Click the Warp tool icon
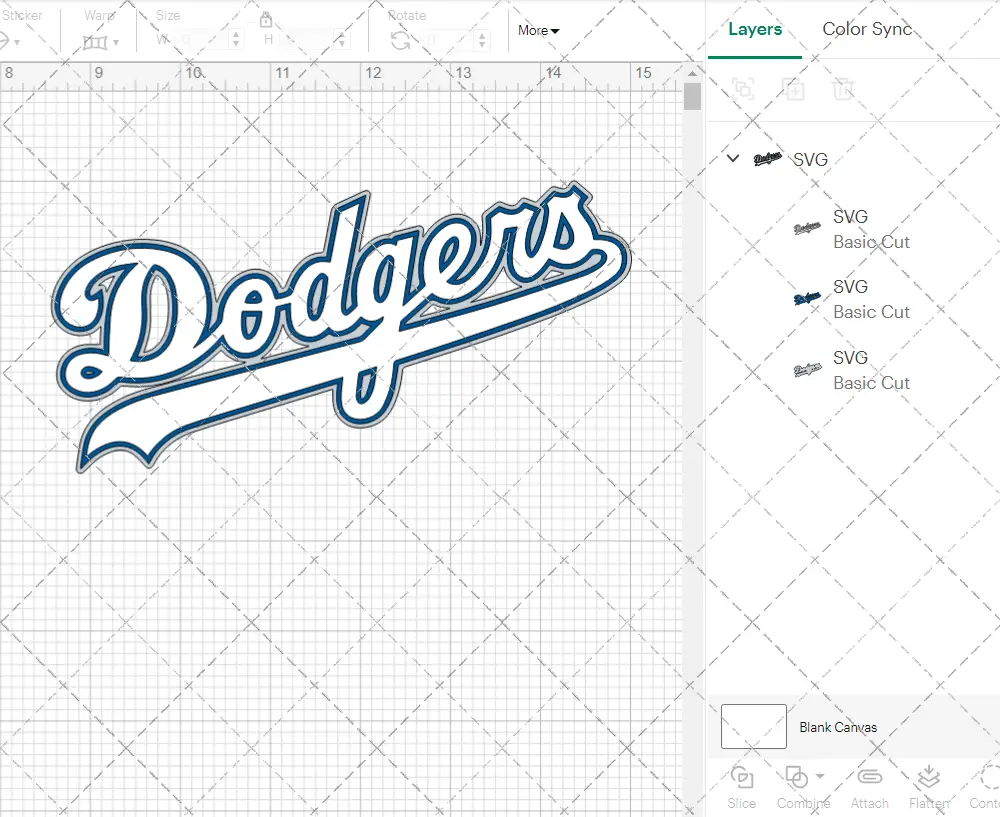The height and width of the screenshot is (817, 1000). (94, 43)
